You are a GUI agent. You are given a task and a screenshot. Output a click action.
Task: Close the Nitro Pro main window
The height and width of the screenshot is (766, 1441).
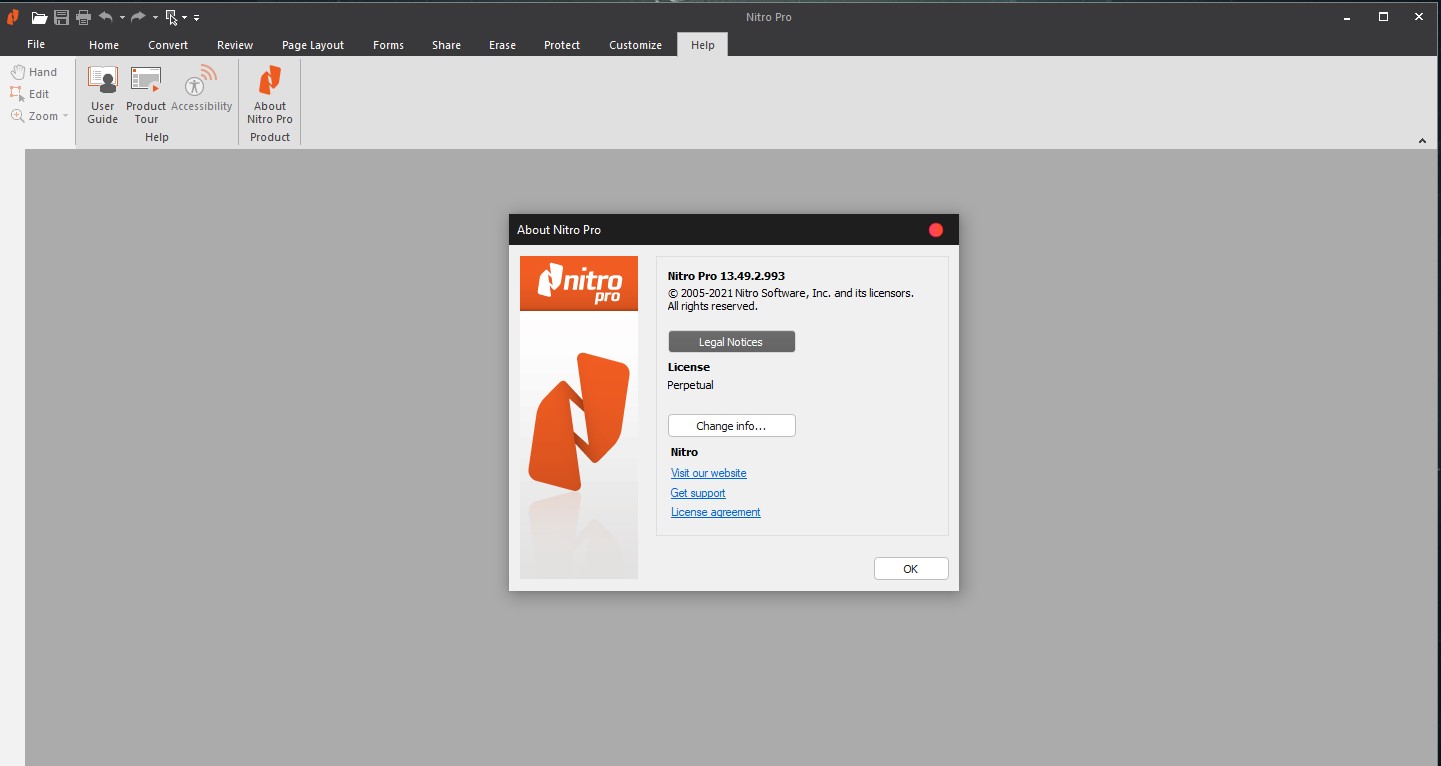point(1419,17)
